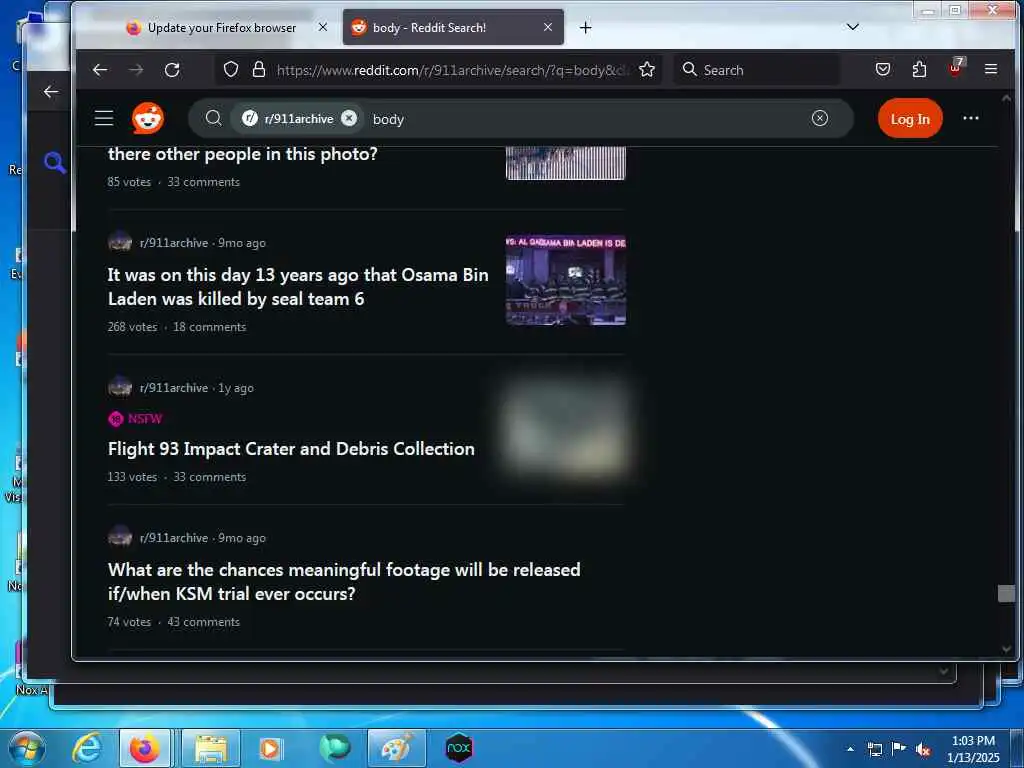Click 43 comments text

tap(203, 622)
